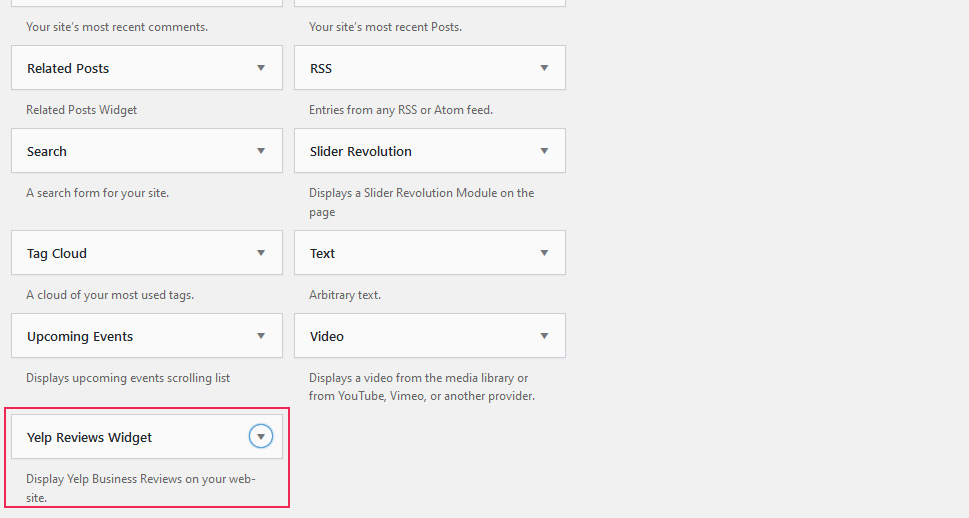
Task: Click 'Displays upcoming events scrolling list' text
Action: click(x=128, y=378)
